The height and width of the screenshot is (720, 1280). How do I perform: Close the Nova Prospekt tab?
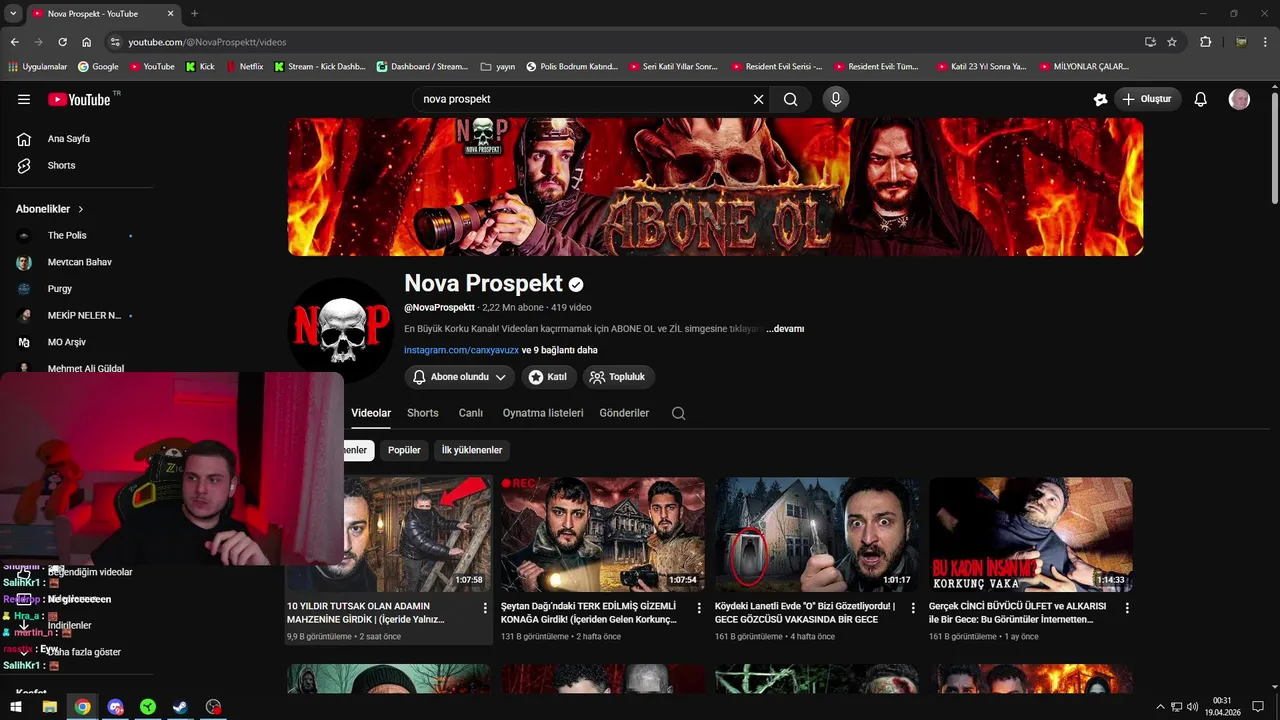click(x=170, y=14)
